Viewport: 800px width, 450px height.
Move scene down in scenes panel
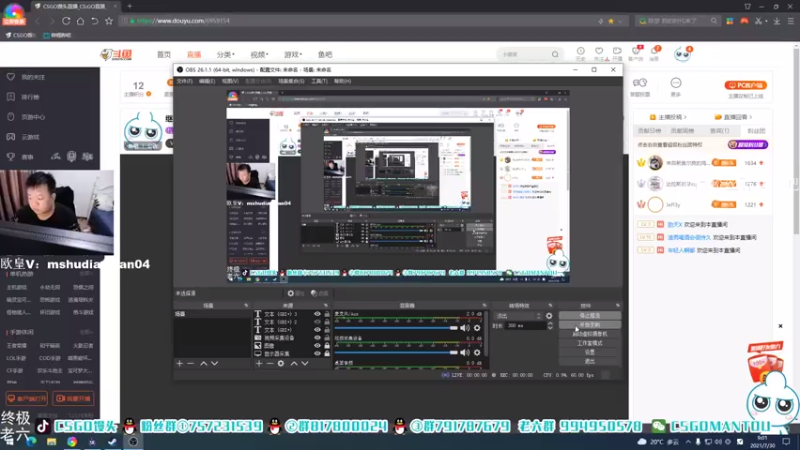click(214, 363)
